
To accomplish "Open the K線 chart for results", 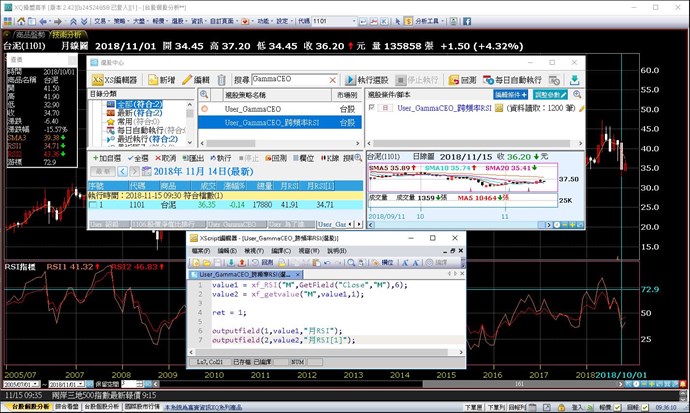I will coord(330,158).
